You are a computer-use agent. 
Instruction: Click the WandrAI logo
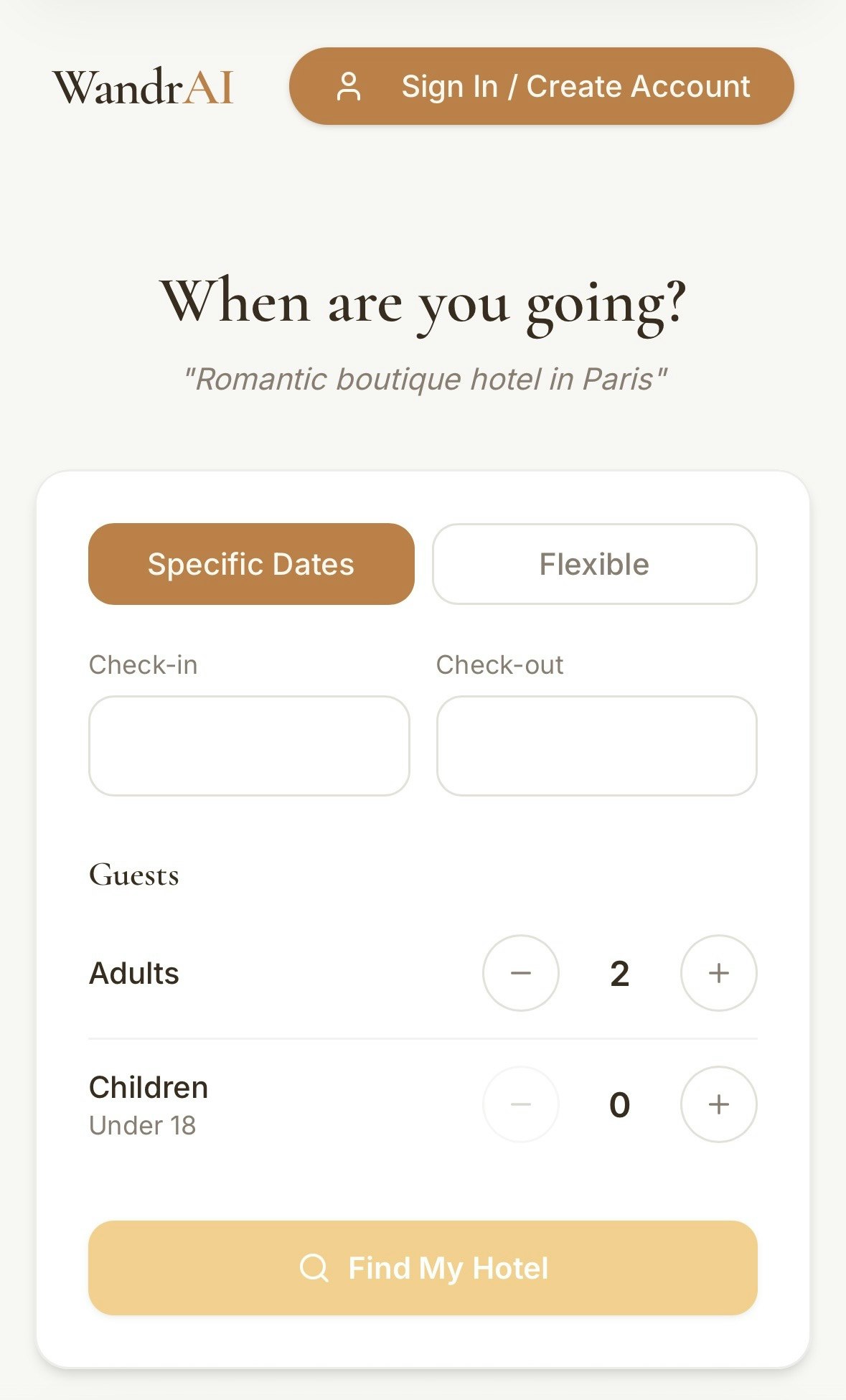coord(144,88)
